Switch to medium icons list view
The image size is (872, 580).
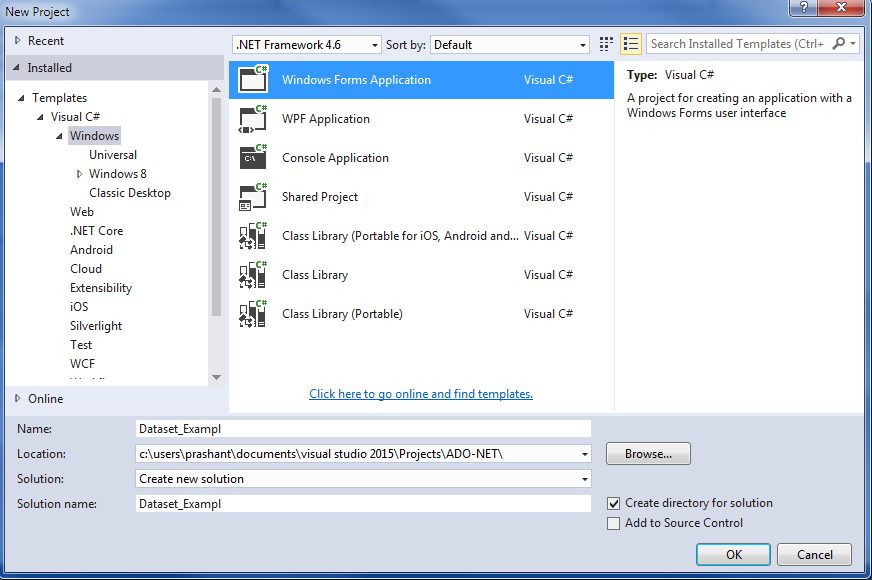click(631, 44)
